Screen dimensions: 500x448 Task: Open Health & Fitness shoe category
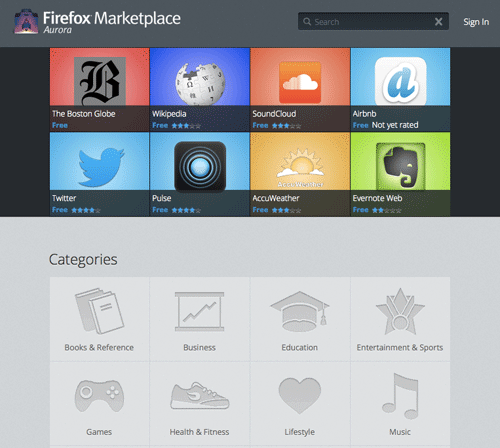tap(200, 404)
